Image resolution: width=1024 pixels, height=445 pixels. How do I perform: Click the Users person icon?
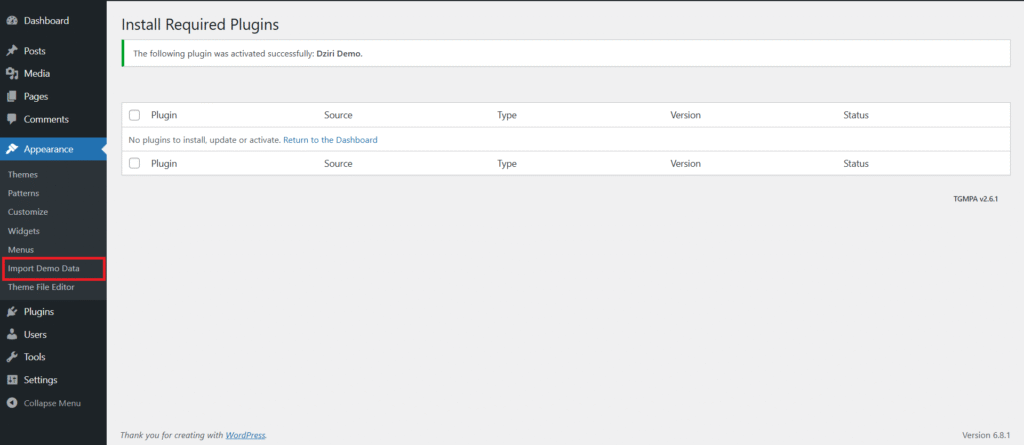[12, 335]
